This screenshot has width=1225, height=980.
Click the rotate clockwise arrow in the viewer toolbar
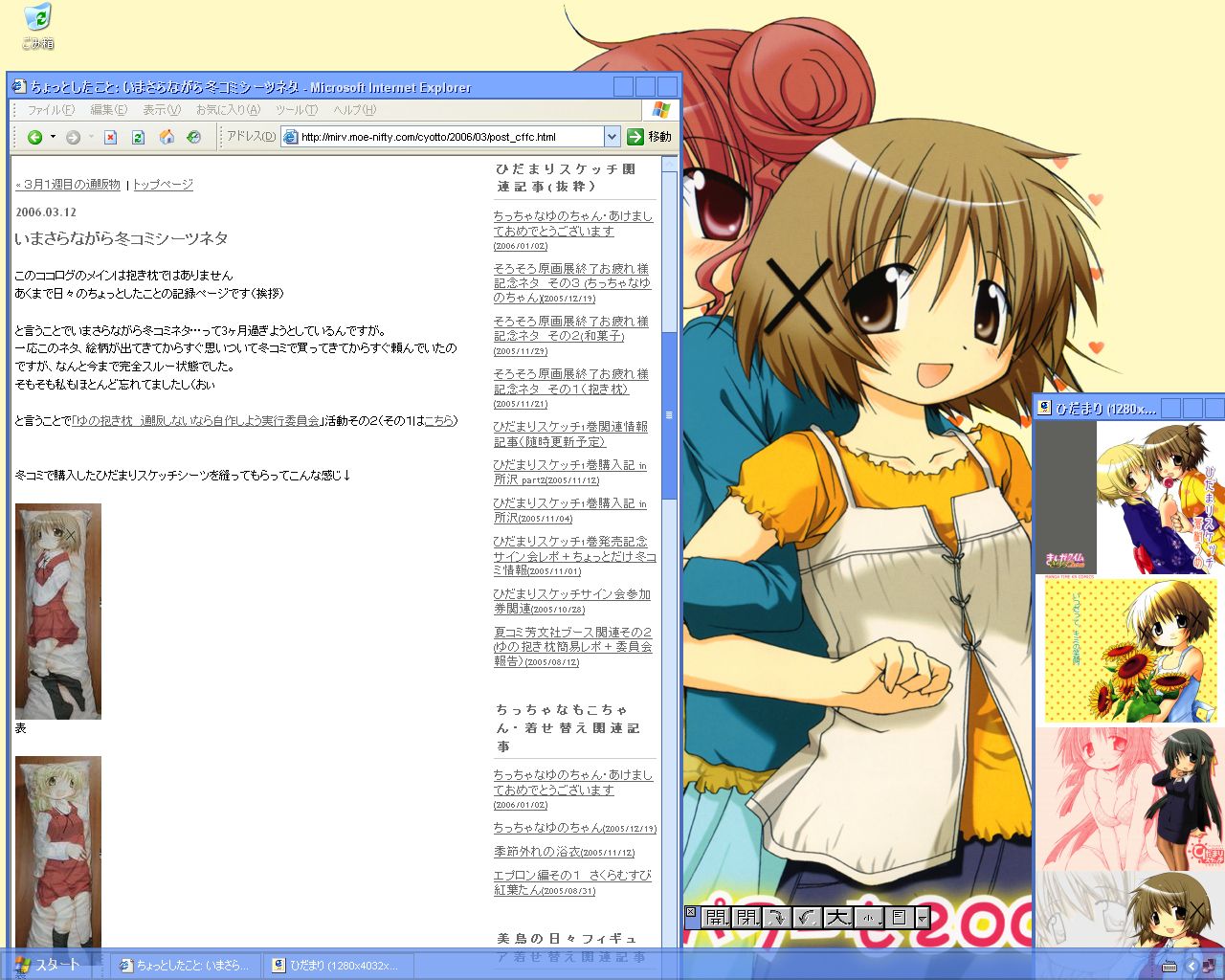tap(776, 918)
